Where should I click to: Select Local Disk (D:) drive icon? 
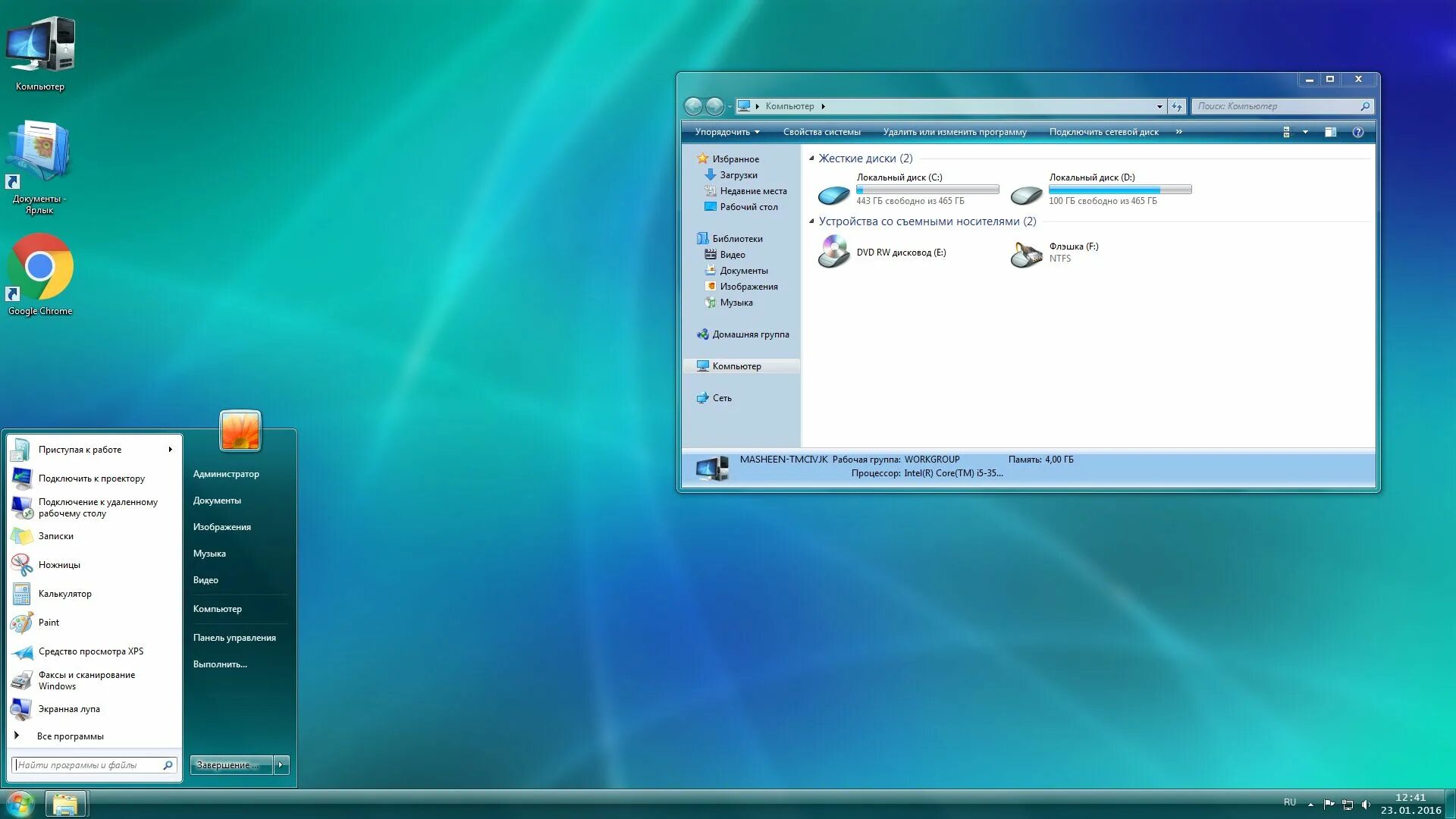point(1026,195)
